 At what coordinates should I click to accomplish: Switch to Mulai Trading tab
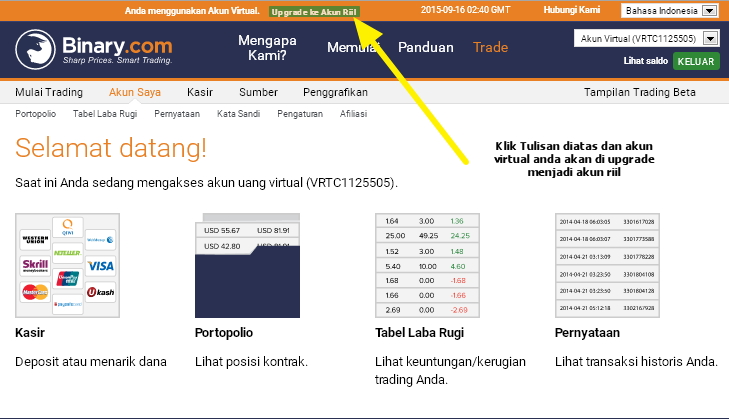(x=49, y=92)
